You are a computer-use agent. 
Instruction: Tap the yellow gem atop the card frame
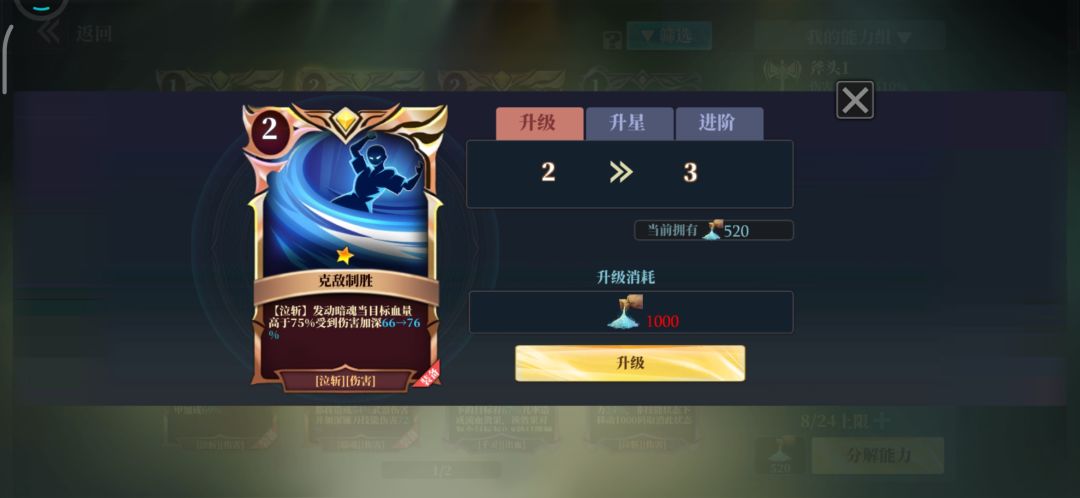(344, 120)
